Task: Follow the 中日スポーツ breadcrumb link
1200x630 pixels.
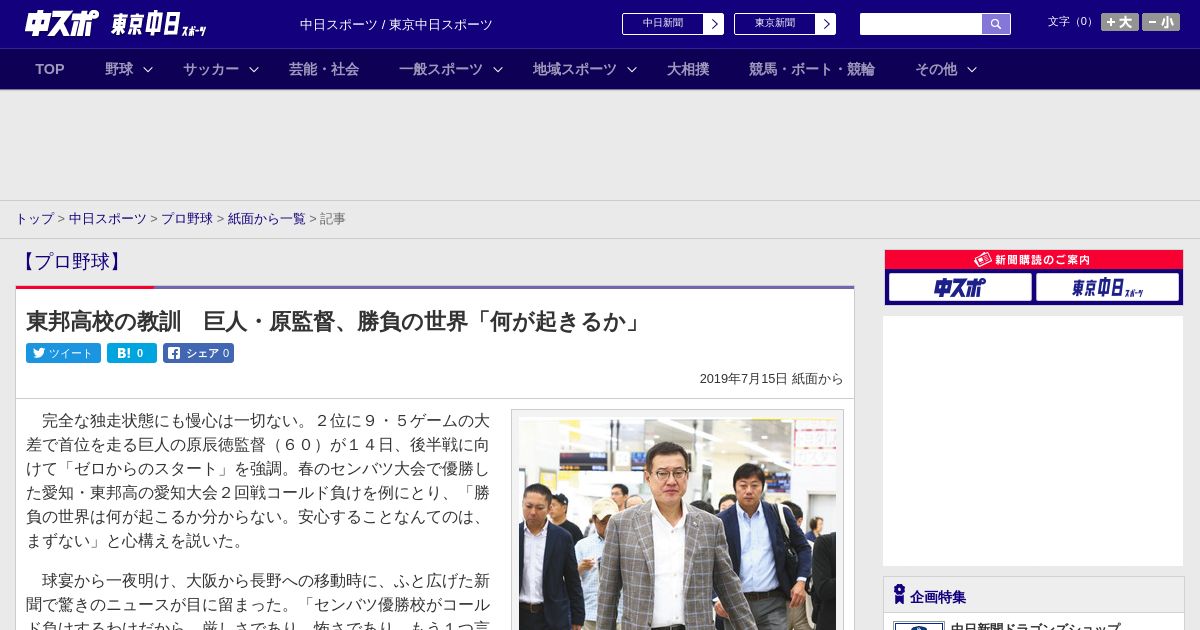Action: (108, 218)
